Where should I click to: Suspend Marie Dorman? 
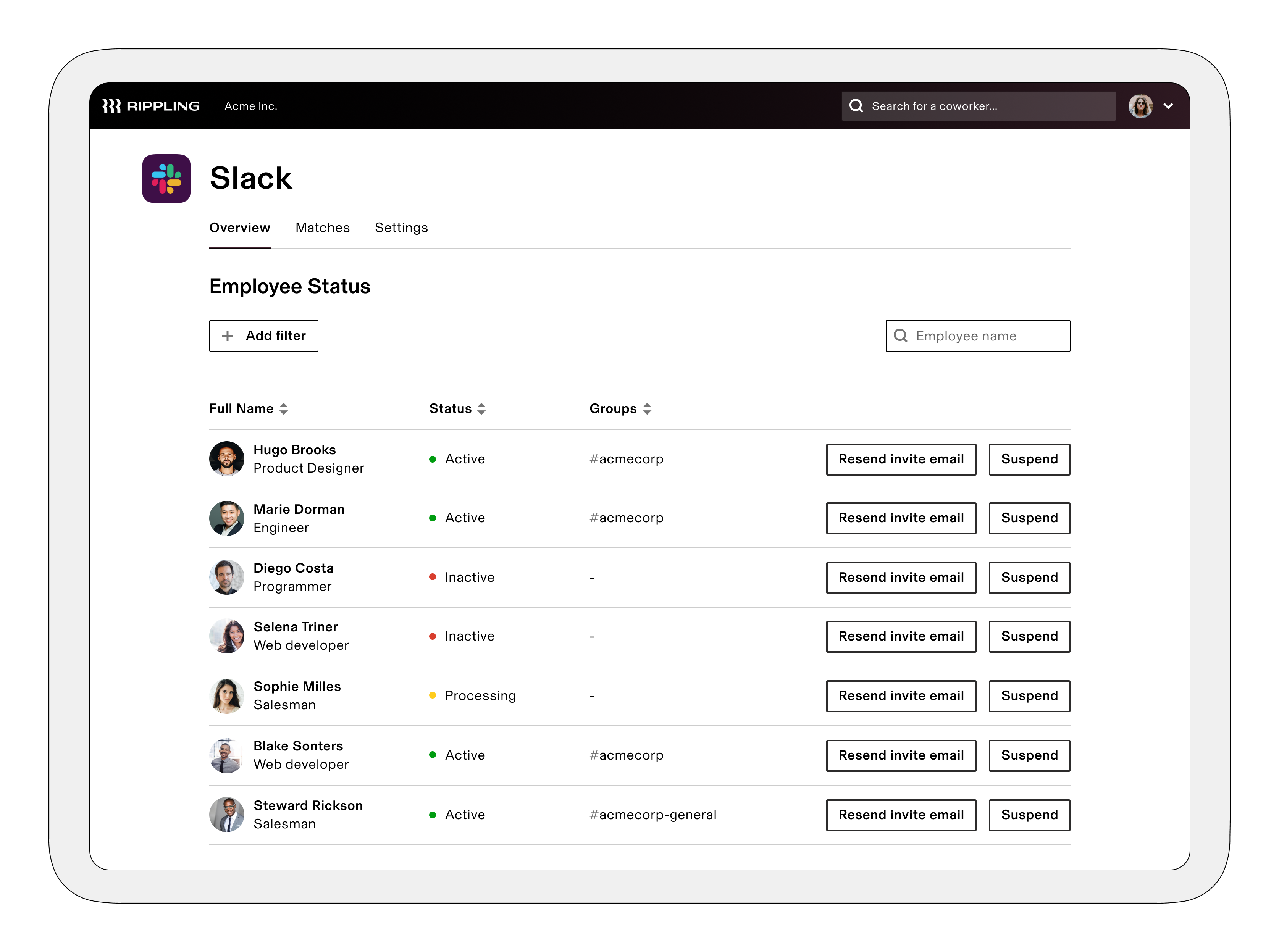(1029, 518)
